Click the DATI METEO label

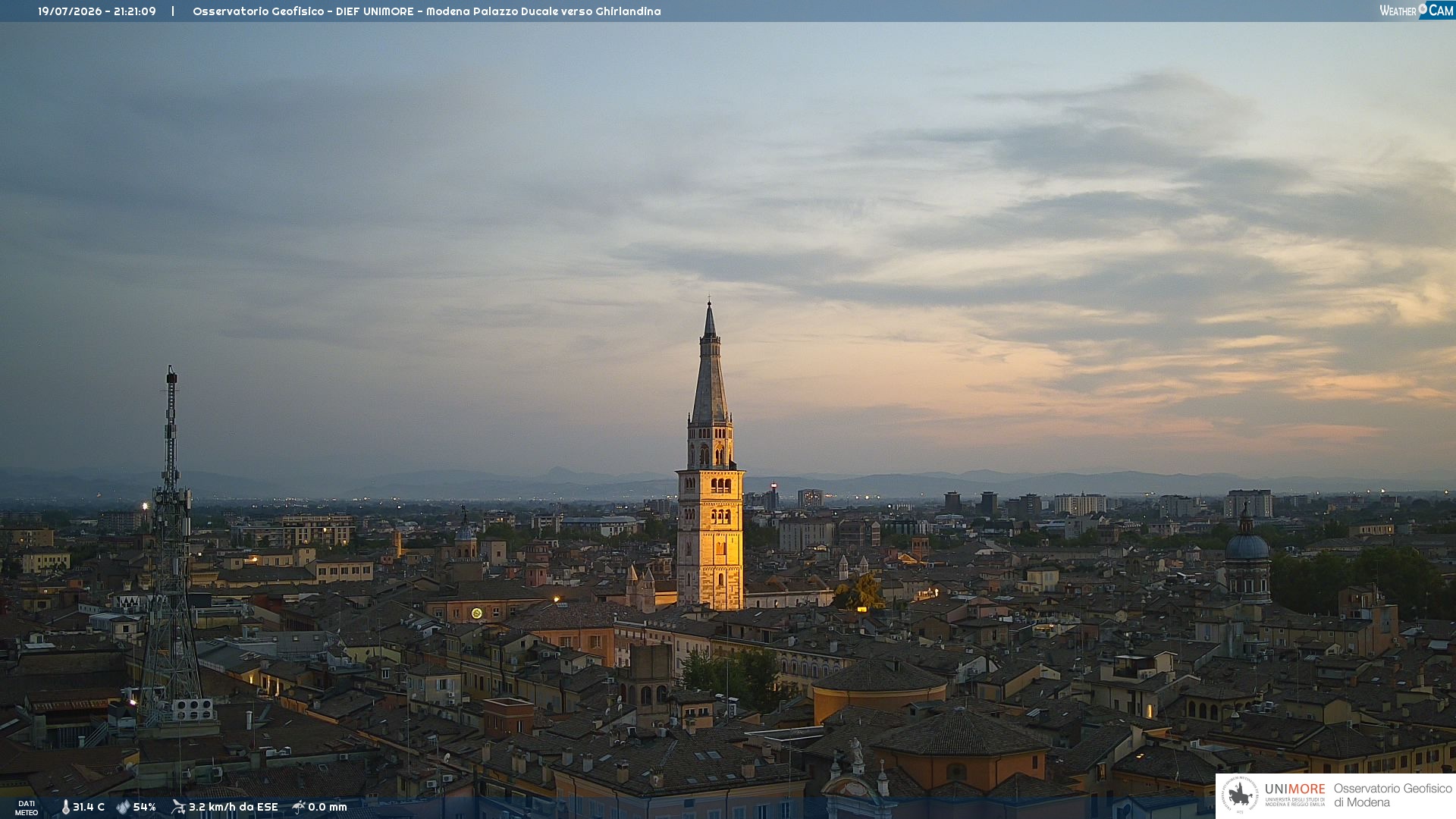coord(27,808)
